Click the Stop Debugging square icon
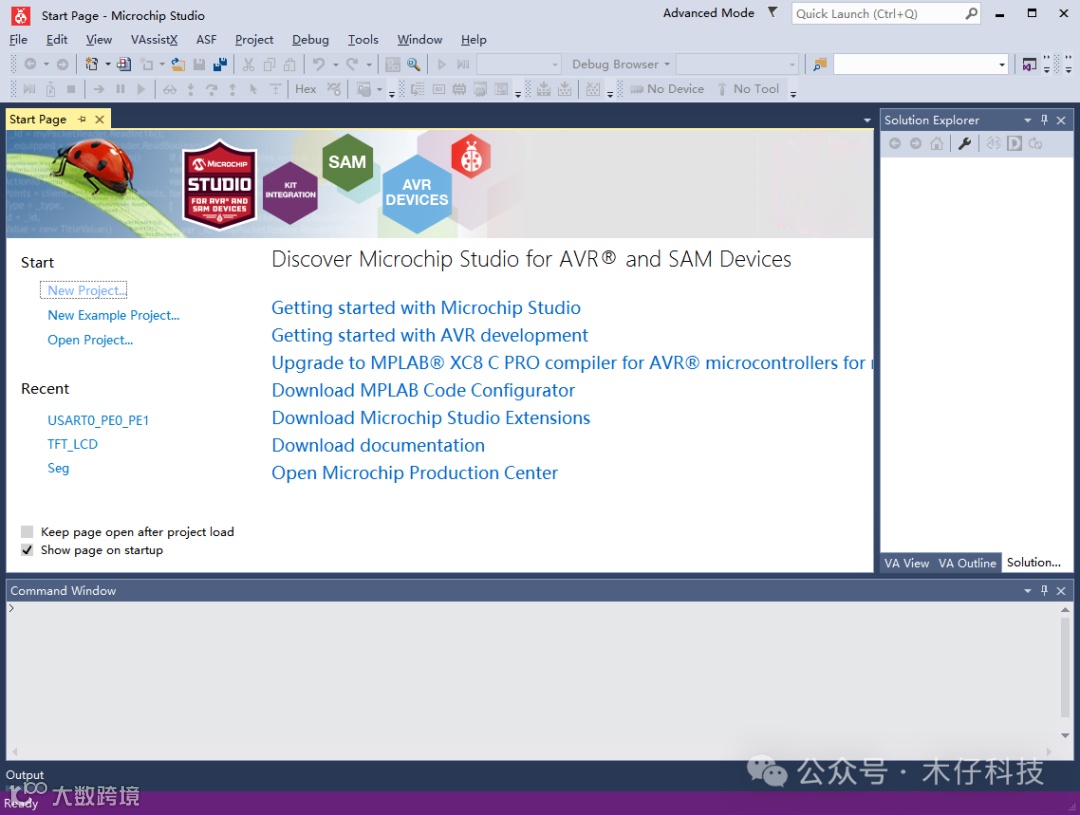 pyautogui.click(x=71, y=89)
